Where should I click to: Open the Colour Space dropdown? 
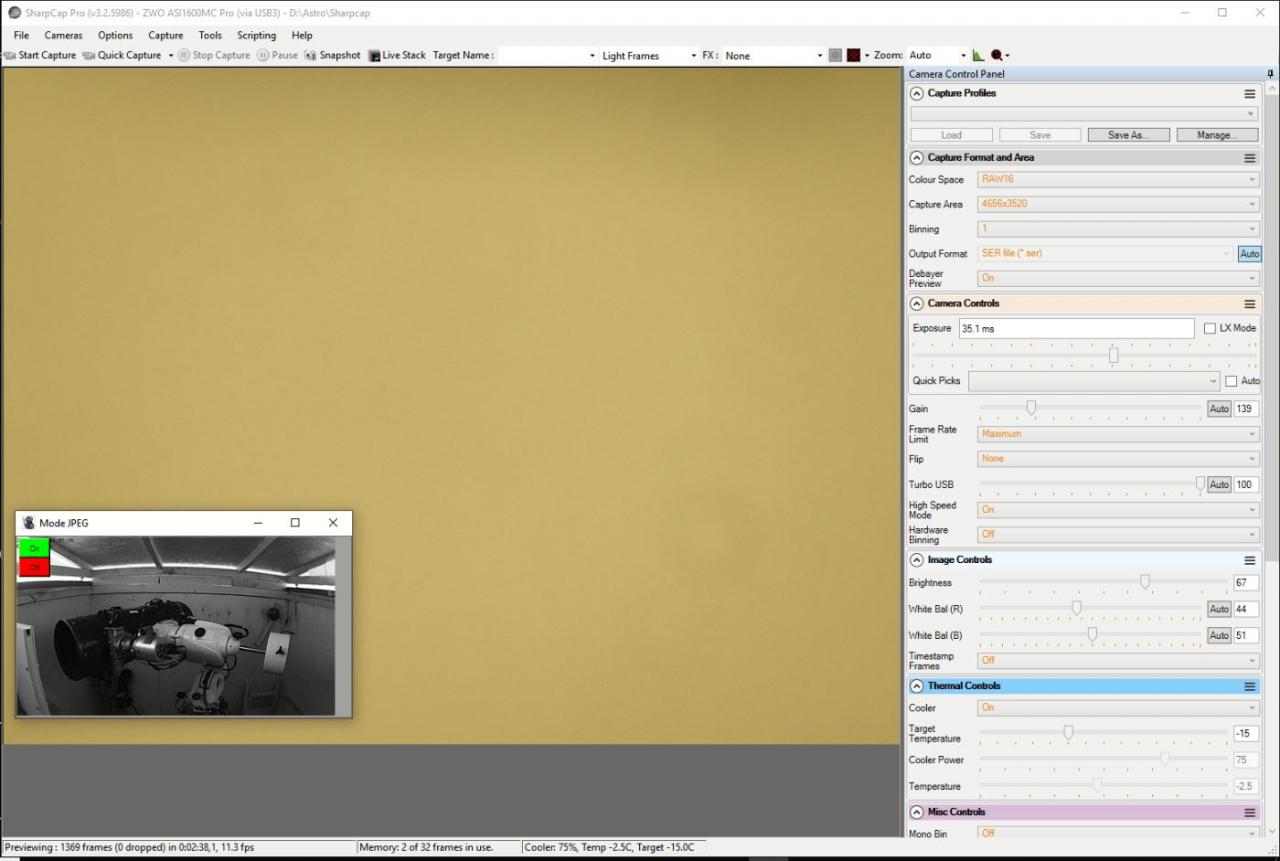pyautogui.click(x=1118, y=180)
